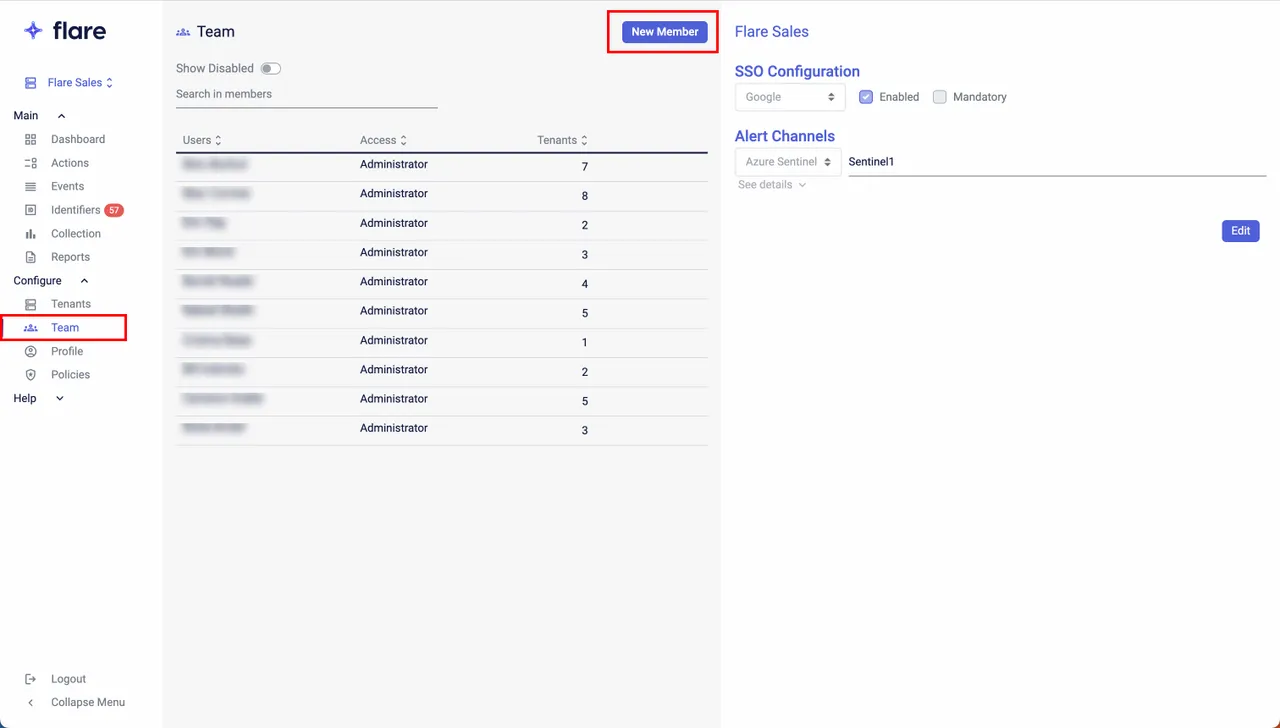This screenshot has height=728, width=1280.
Task: Click the Reports document icon
Action: coord(30,257)
